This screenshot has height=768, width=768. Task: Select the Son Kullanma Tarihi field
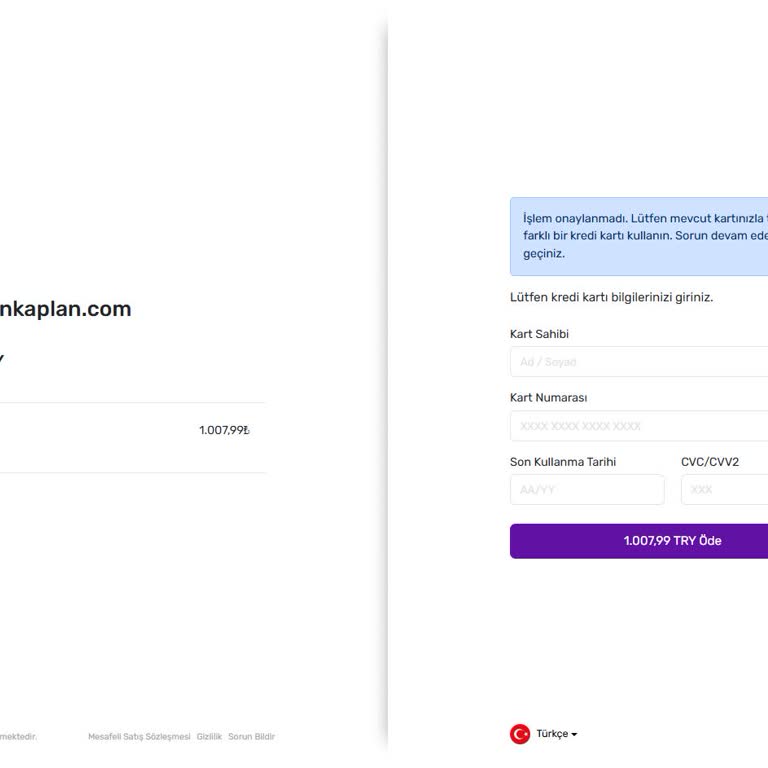coord(586,490)
